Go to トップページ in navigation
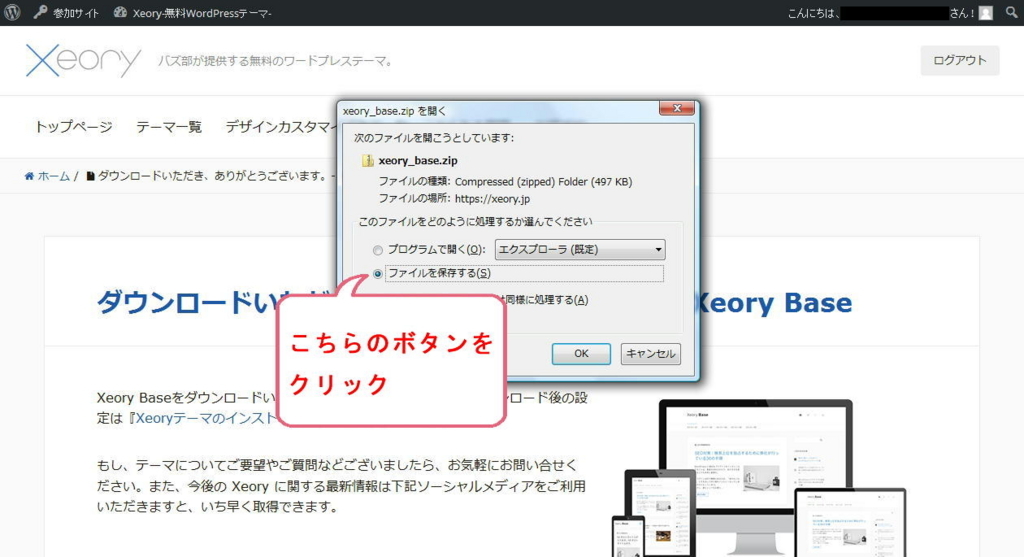The image size is (1024, 557). (73, 127)
